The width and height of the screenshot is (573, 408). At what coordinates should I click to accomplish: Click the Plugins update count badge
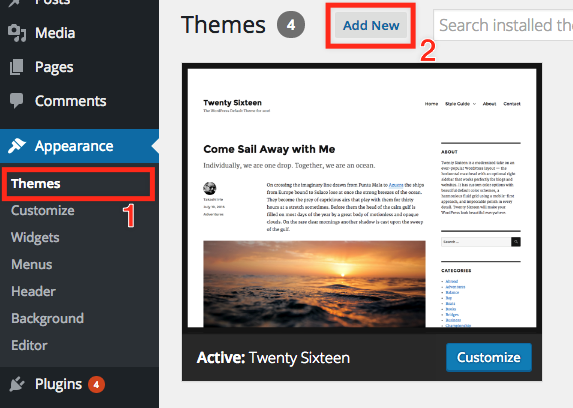(x=96, y=385)
